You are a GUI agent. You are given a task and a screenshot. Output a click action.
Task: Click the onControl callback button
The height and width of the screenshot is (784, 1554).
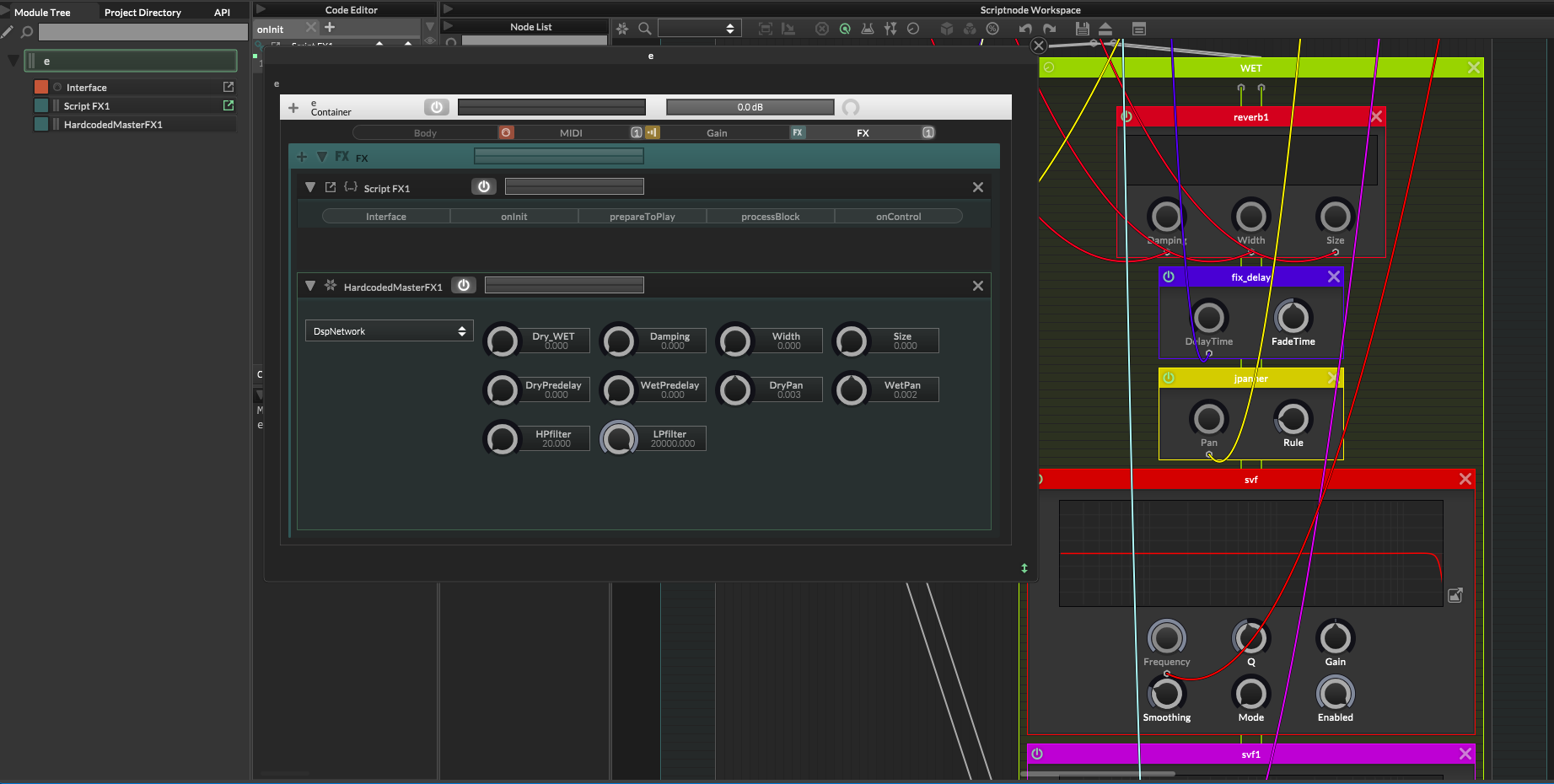point(899,217)
